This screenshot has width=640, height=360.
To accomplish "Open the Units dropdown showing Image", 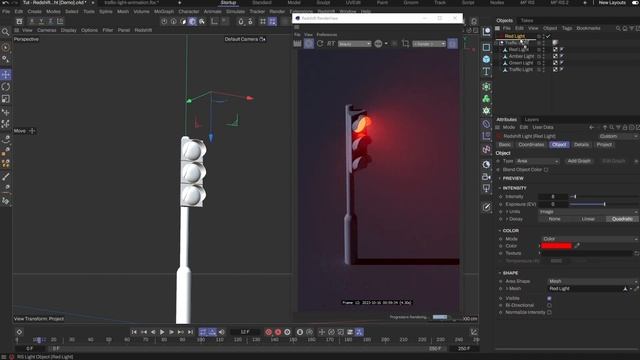I will [x=588, y=212].
